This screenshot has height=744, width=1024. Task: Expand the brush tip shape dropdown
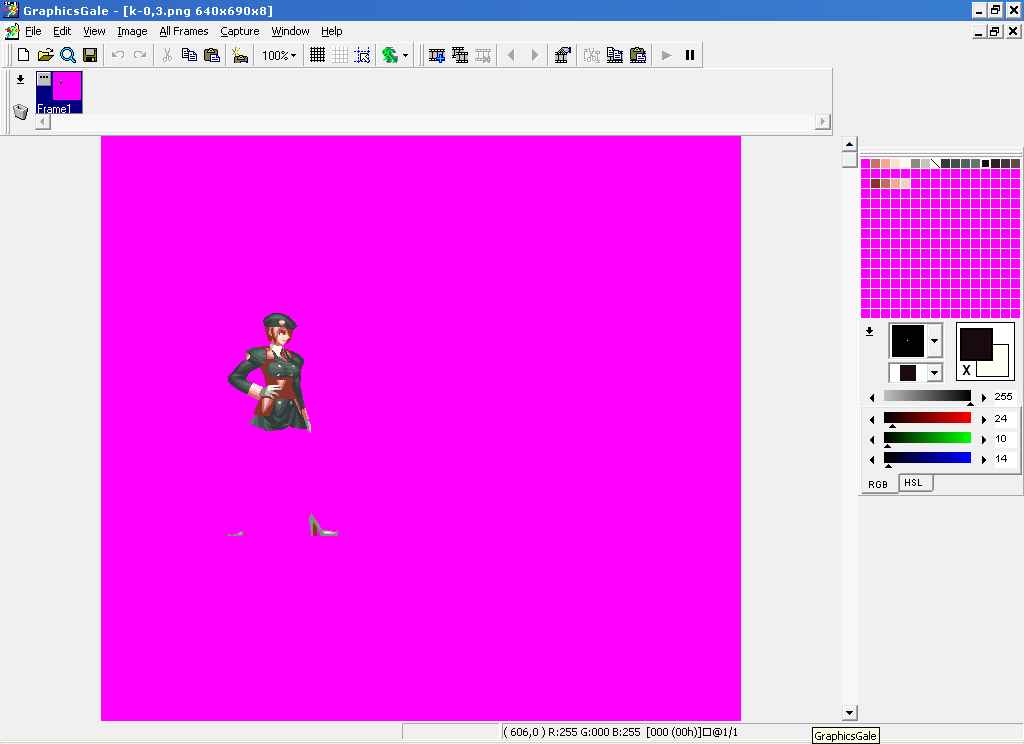[x=934, y=341]
